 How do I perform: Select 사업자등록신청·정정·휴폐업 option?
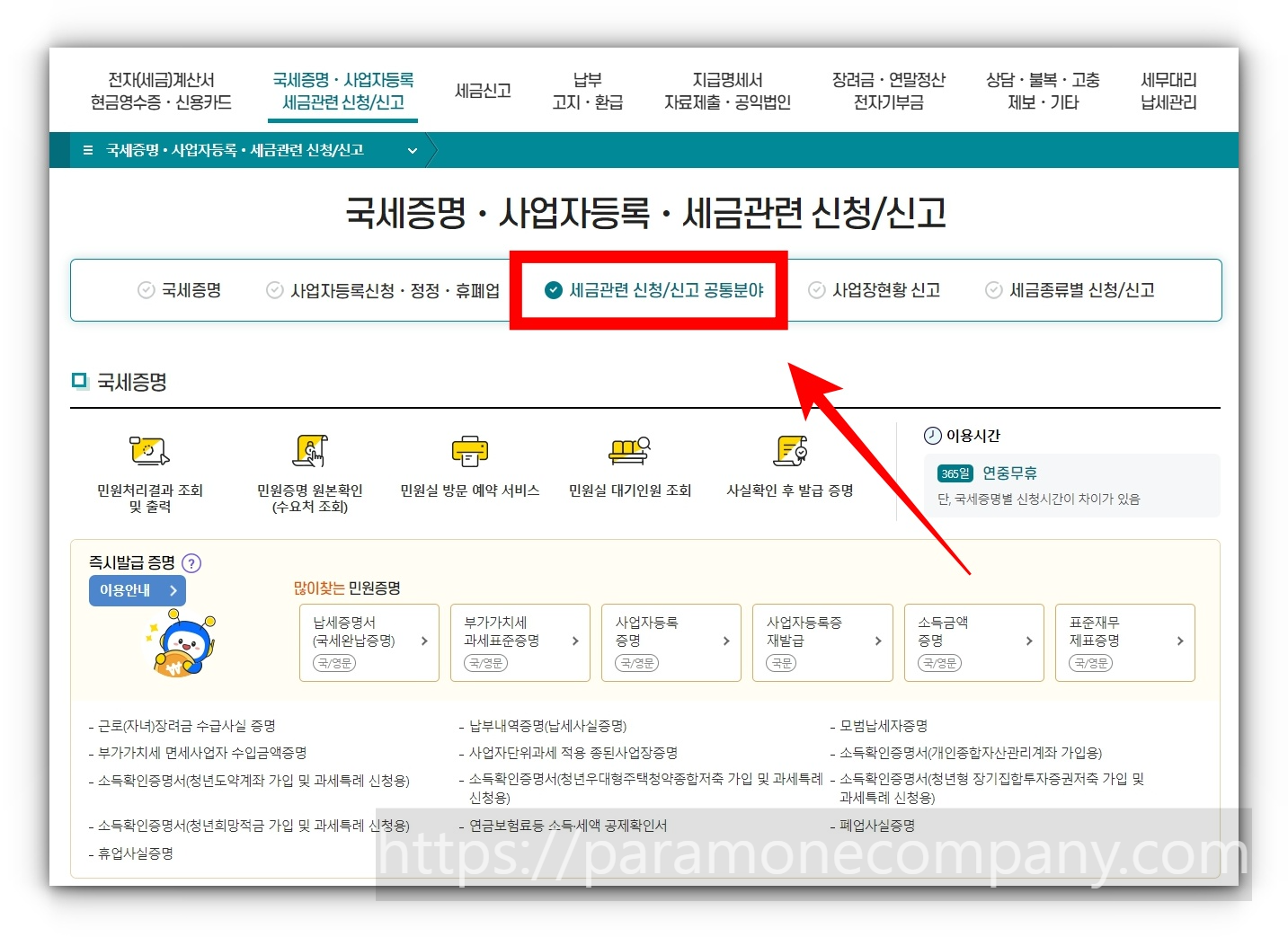[382, 289]
